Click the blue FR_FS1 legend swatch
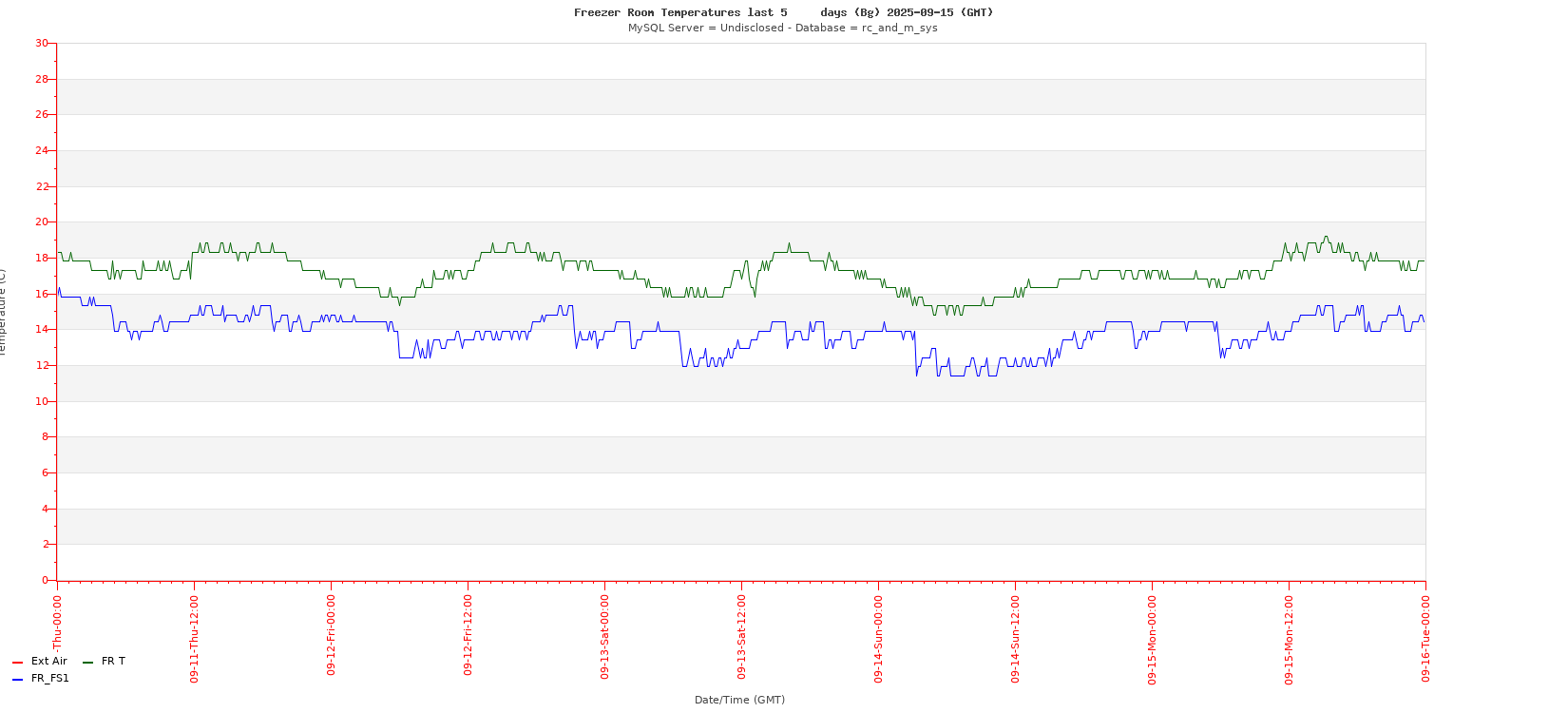Viewport: 1568px width, 713px height. [17, 680]
